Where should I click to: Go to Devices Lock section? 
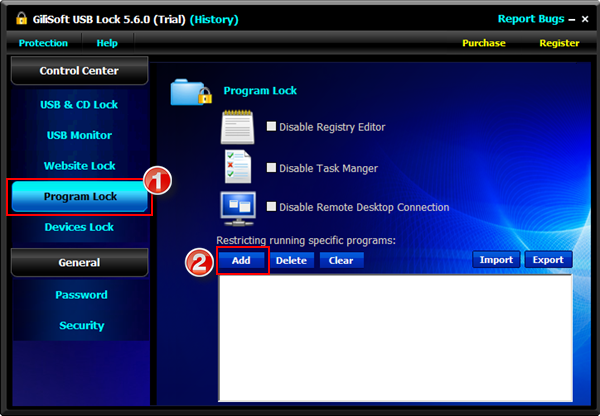(79, 227)
